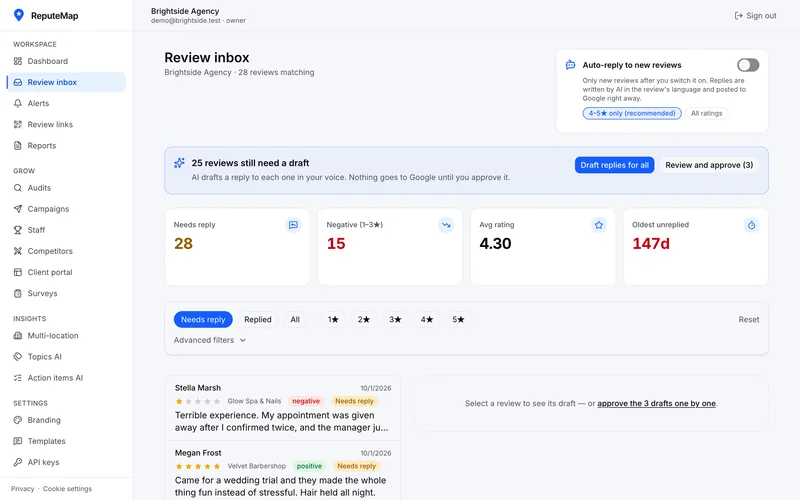Viewport: 800px width, 500px height.
Task: Switch to the Replied tab
Action: [x=258, y=319]
